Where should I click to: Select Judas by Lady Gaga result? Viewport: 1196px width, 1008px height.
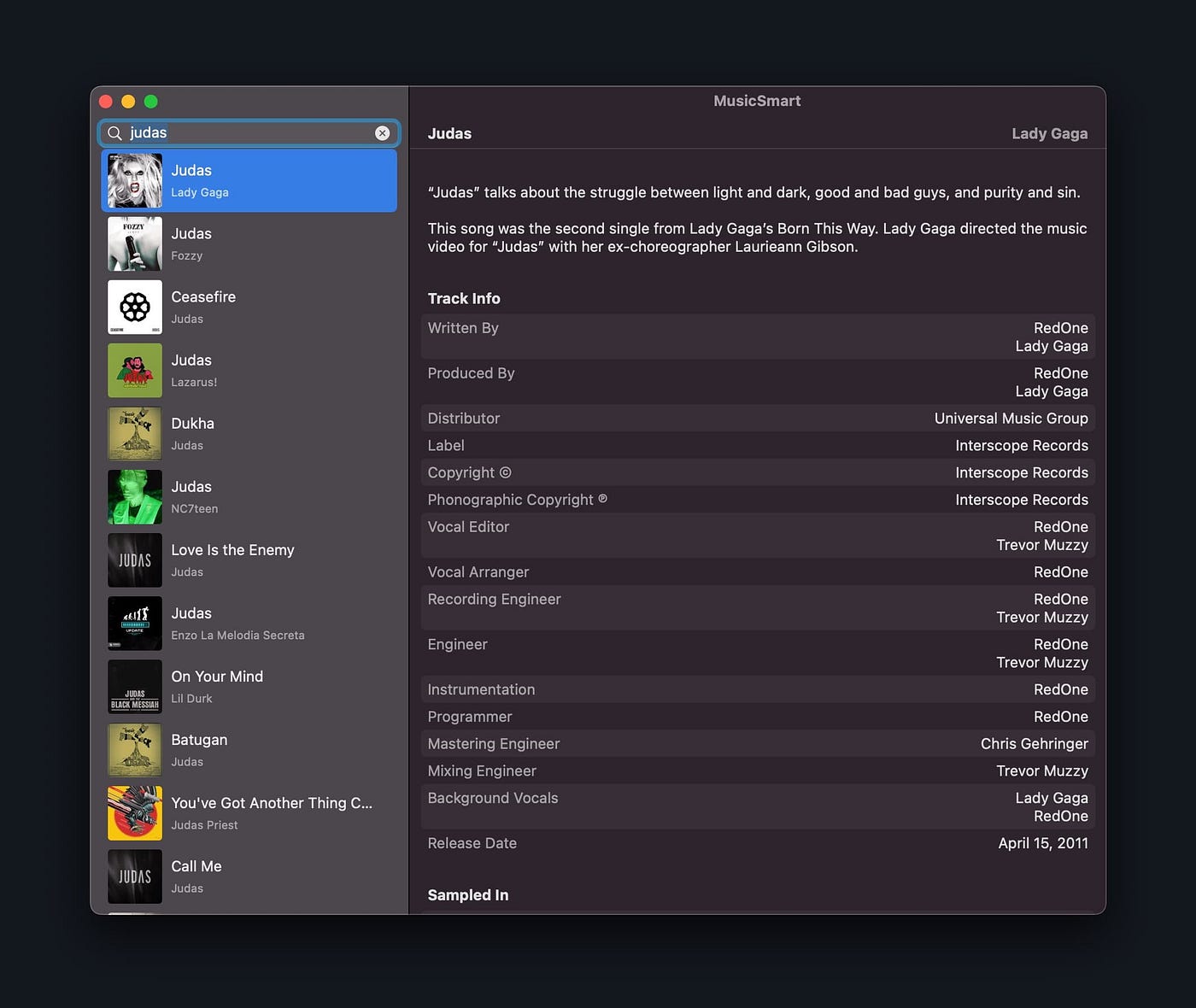[x=249, y=181]
